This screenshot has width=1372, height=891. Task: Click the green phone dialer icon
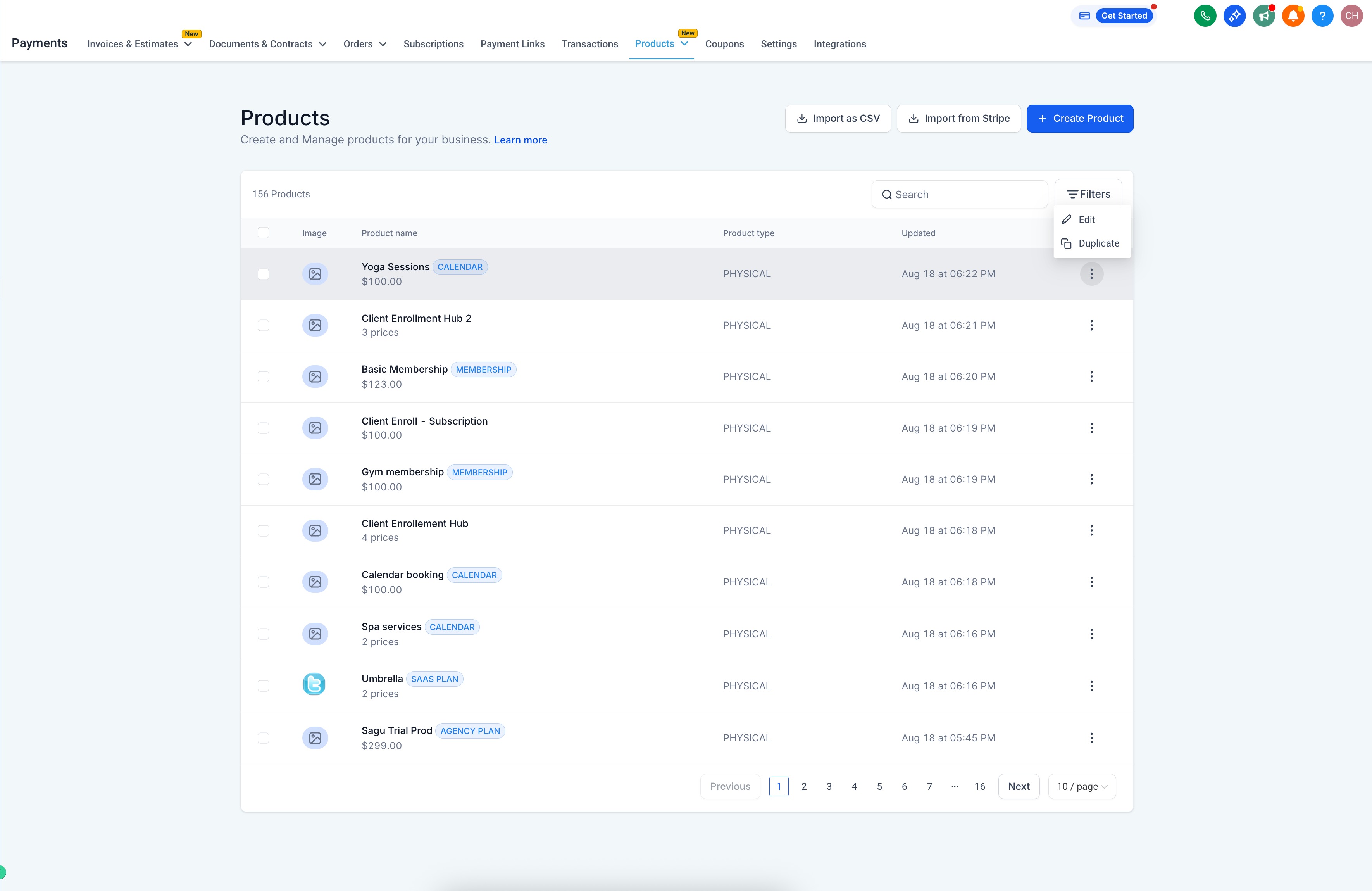tap(1205, 16)
